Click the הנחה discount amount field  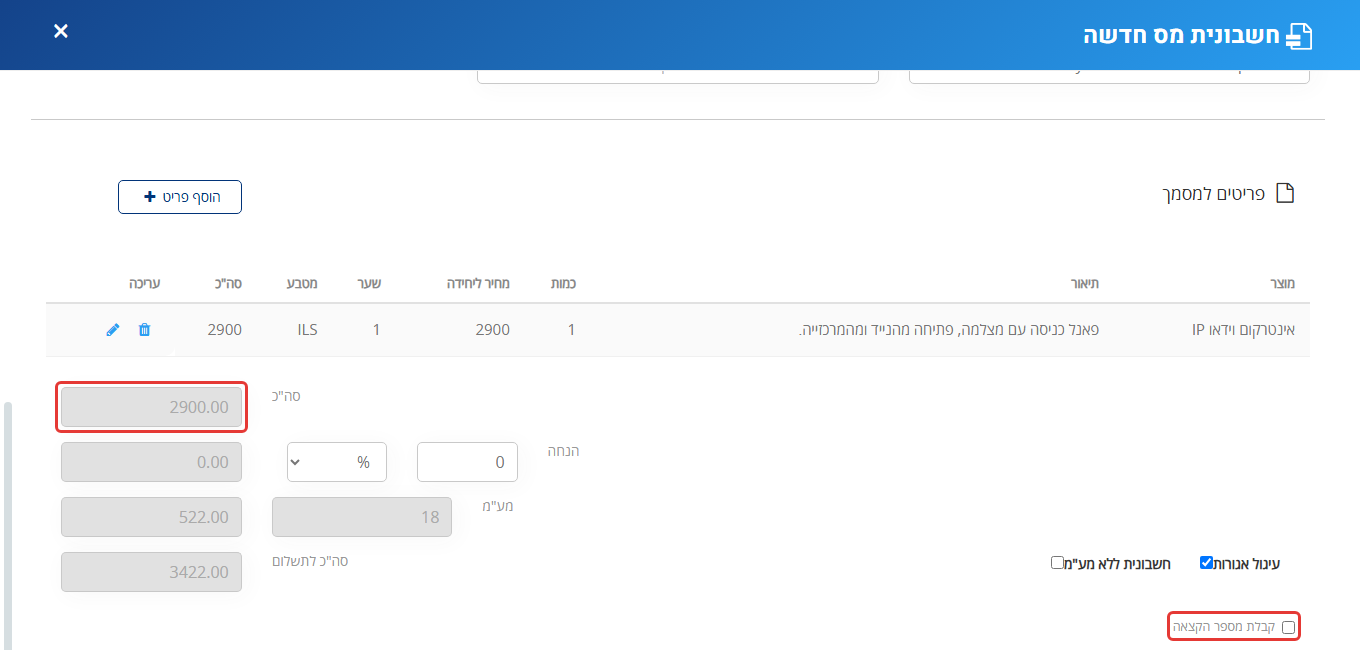[x=467, y=462]
